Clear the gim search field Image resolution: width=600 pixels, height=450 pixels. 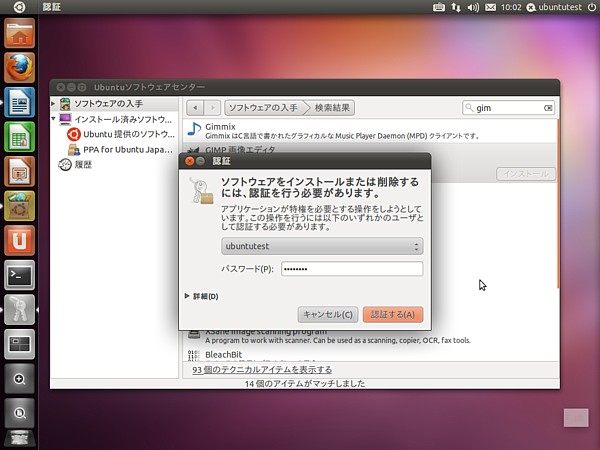pyautogui.click(x=548, y=108)
